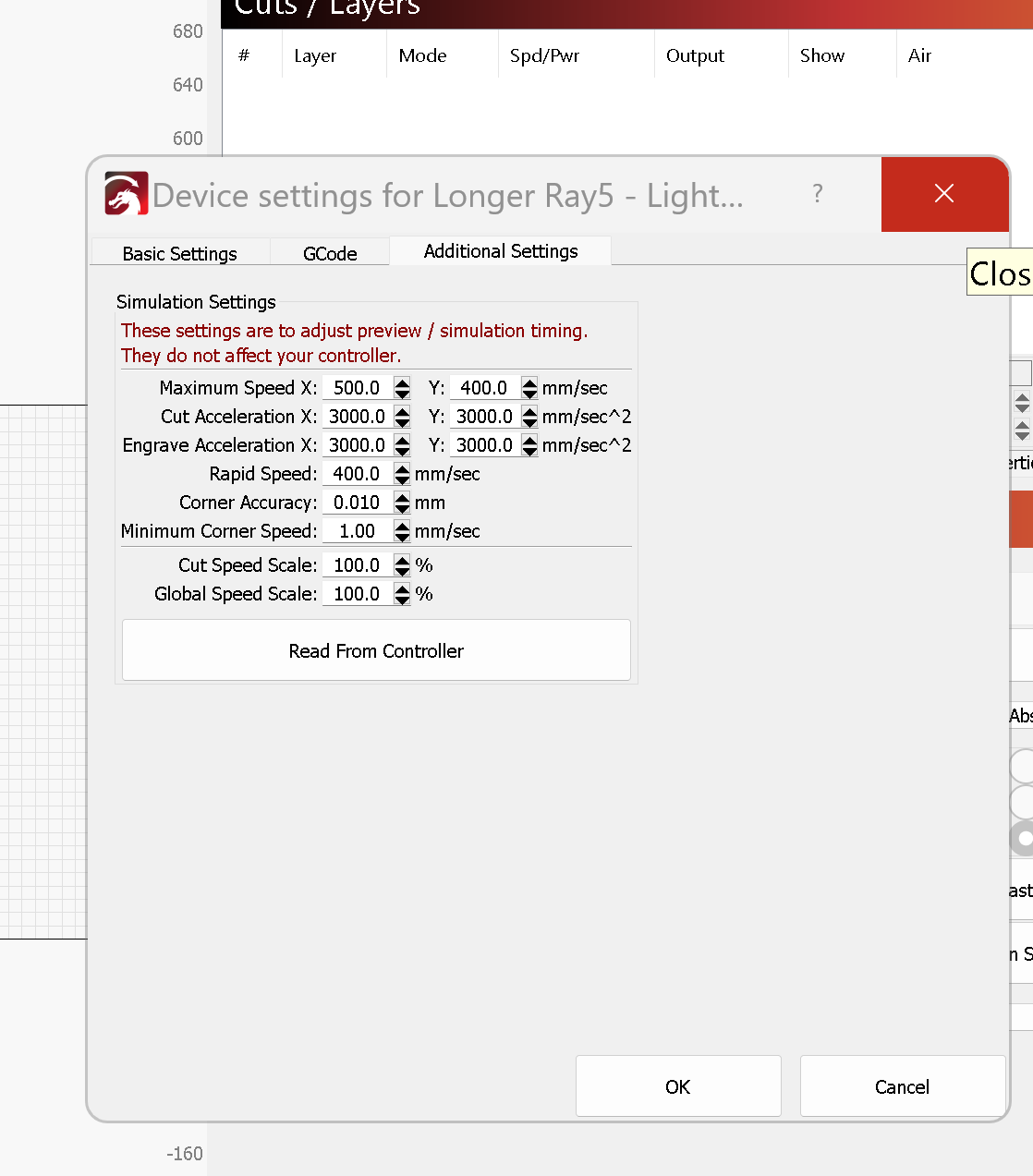
Task: Edit Engrave Acceleration Y value
Action: point(484,445)
